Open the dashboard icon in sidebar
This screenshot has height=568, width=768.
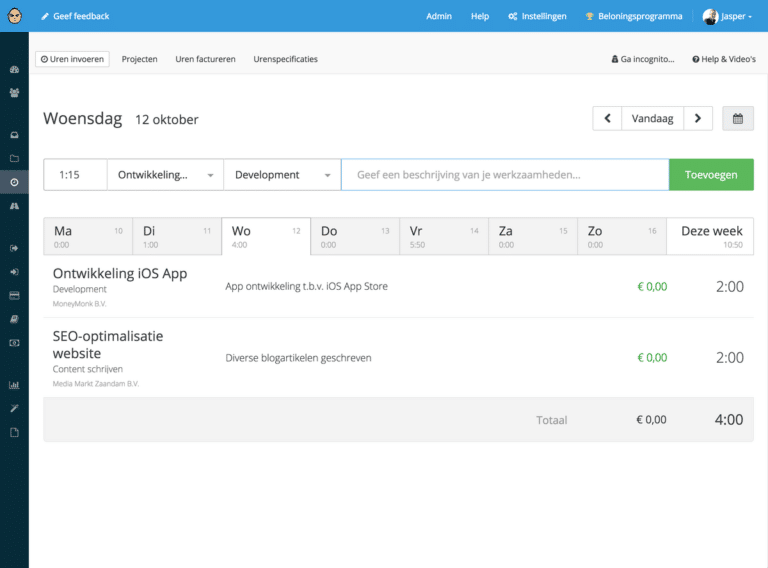click(14, 70)
